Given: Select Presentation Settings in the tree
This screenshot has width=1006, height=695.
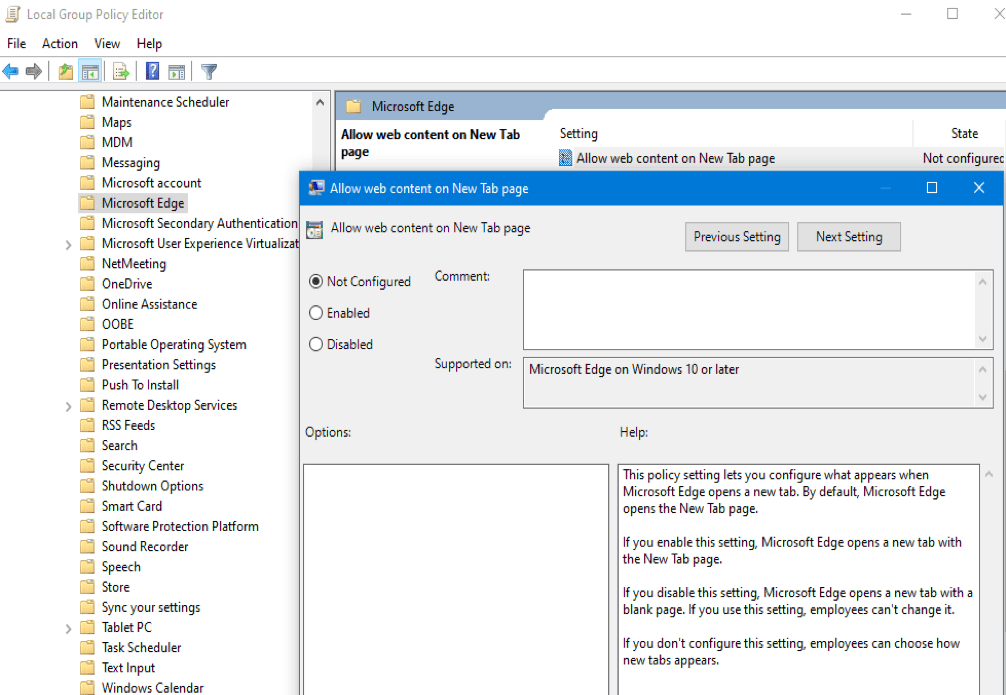Looking at the screenshot, I should pyautogui.click(x=158, y=365).
